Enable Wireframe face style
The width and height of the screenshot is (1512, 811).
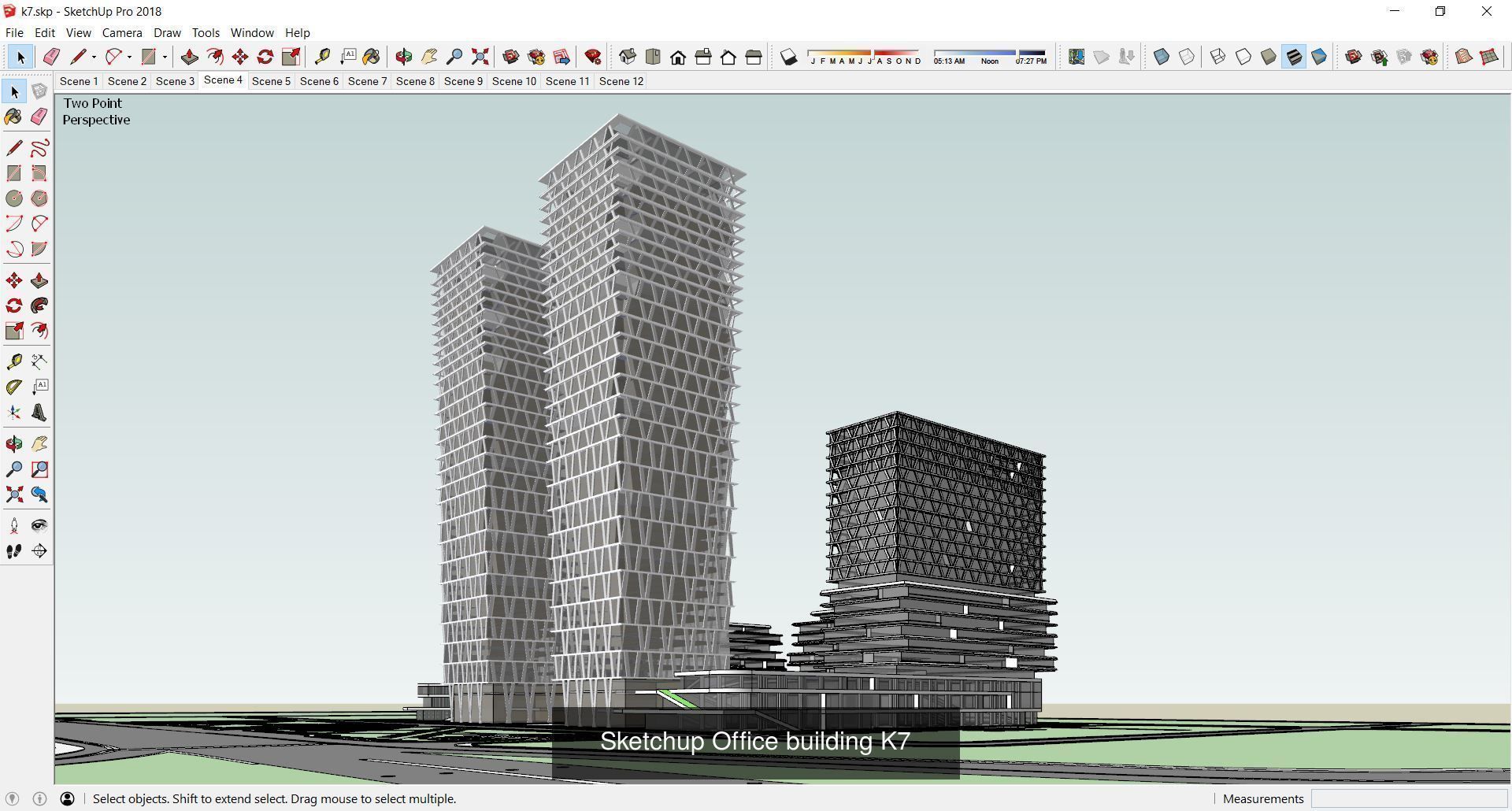point(1218,57)
